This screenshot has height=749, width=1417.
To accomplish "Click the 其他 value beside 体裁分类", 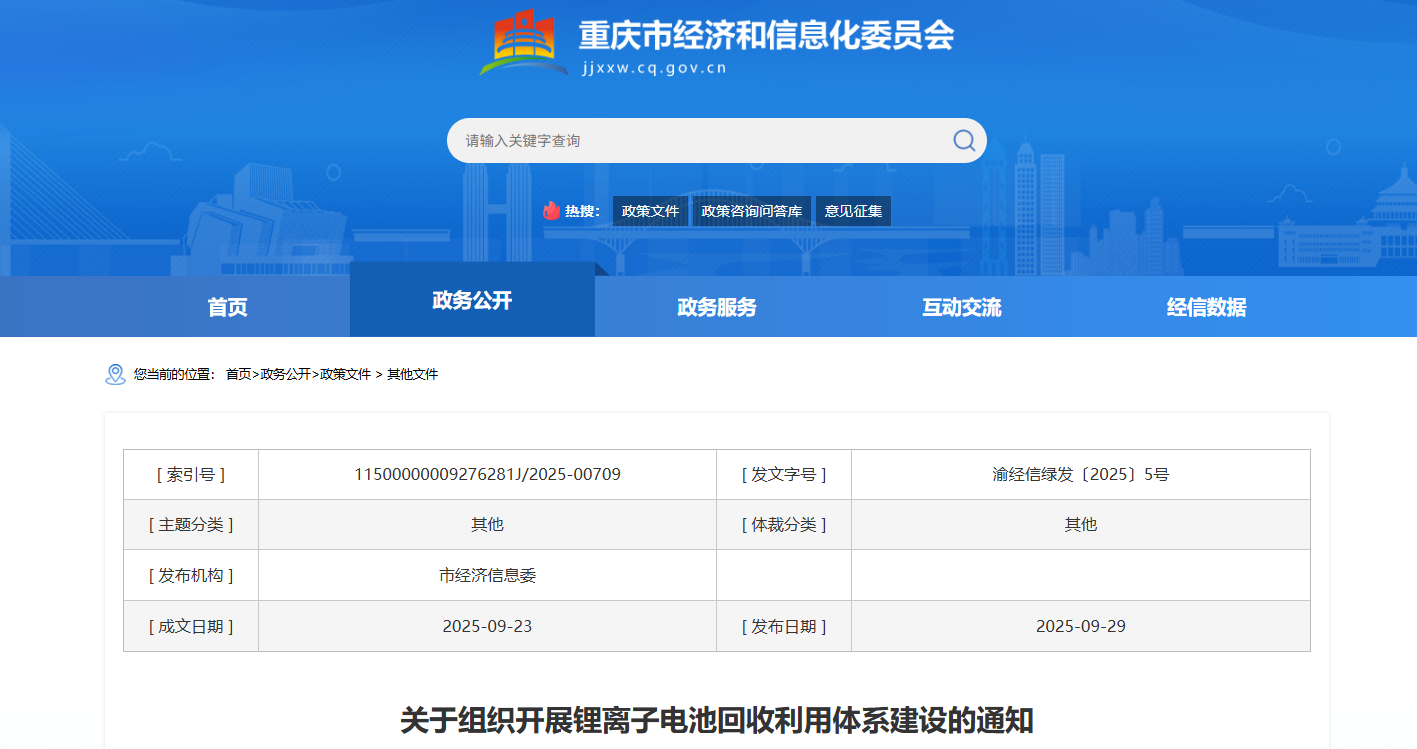I will point(1081,524).
